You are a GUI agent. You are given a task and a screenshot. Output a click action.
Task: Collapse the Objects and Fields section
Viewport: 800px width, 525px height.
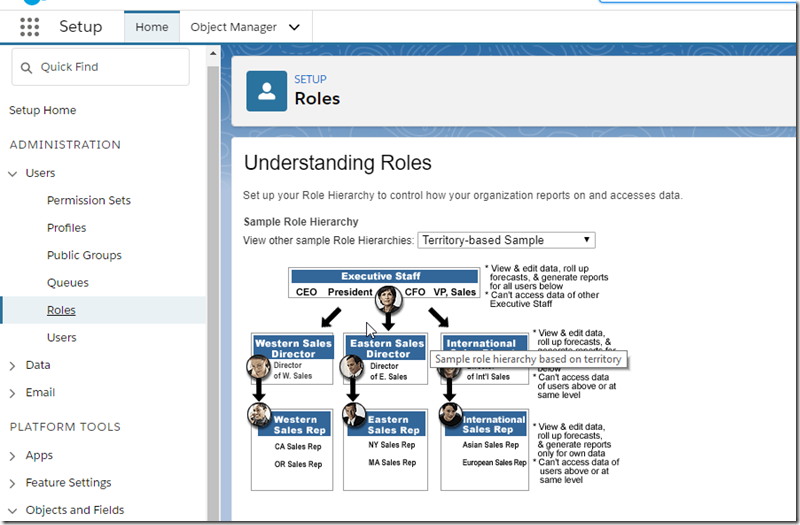coord(13,511)
